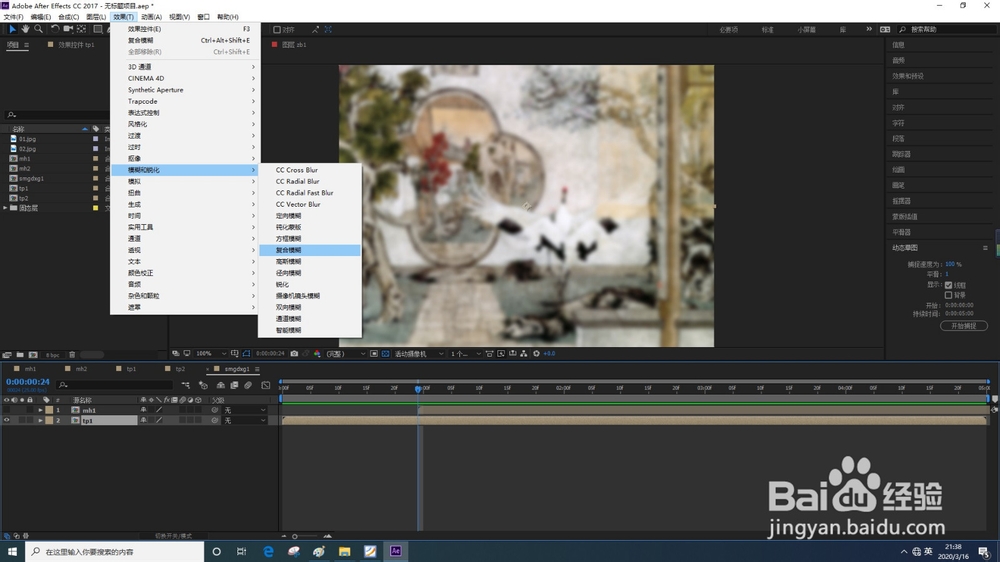Select the Hand tool

[26, 29]
